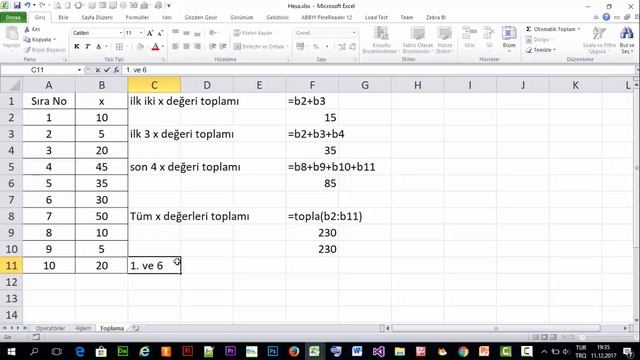This screenshot has height=360, width=640.
Task: Open insert function fx dialog
Action: [116, 70]
